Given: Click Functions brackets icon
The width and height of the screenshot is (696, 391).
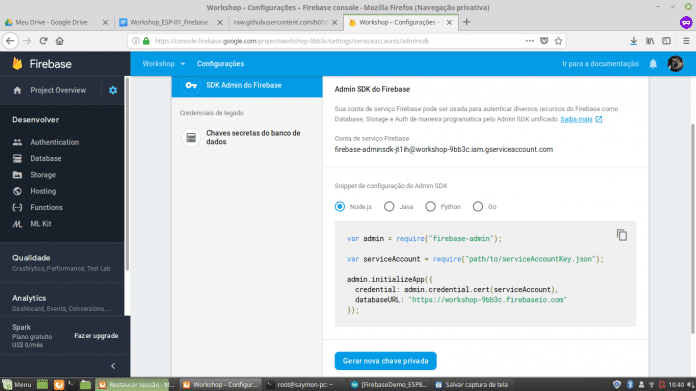Looking at the screenshot, I should (x=17, y=207).
